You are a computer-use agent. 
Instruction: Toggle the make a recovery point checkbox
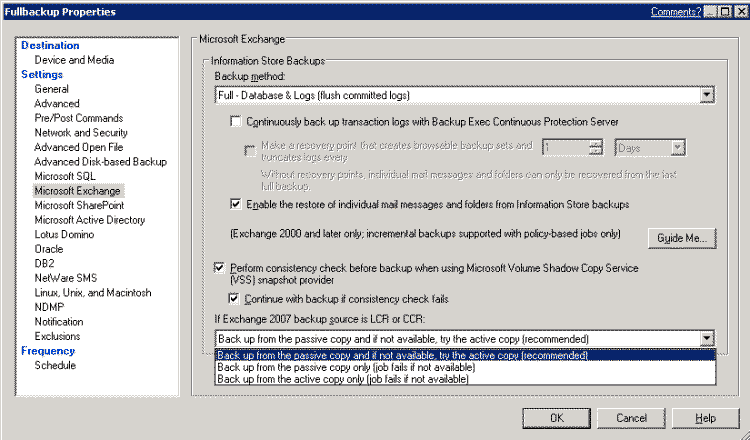(250, 151)
